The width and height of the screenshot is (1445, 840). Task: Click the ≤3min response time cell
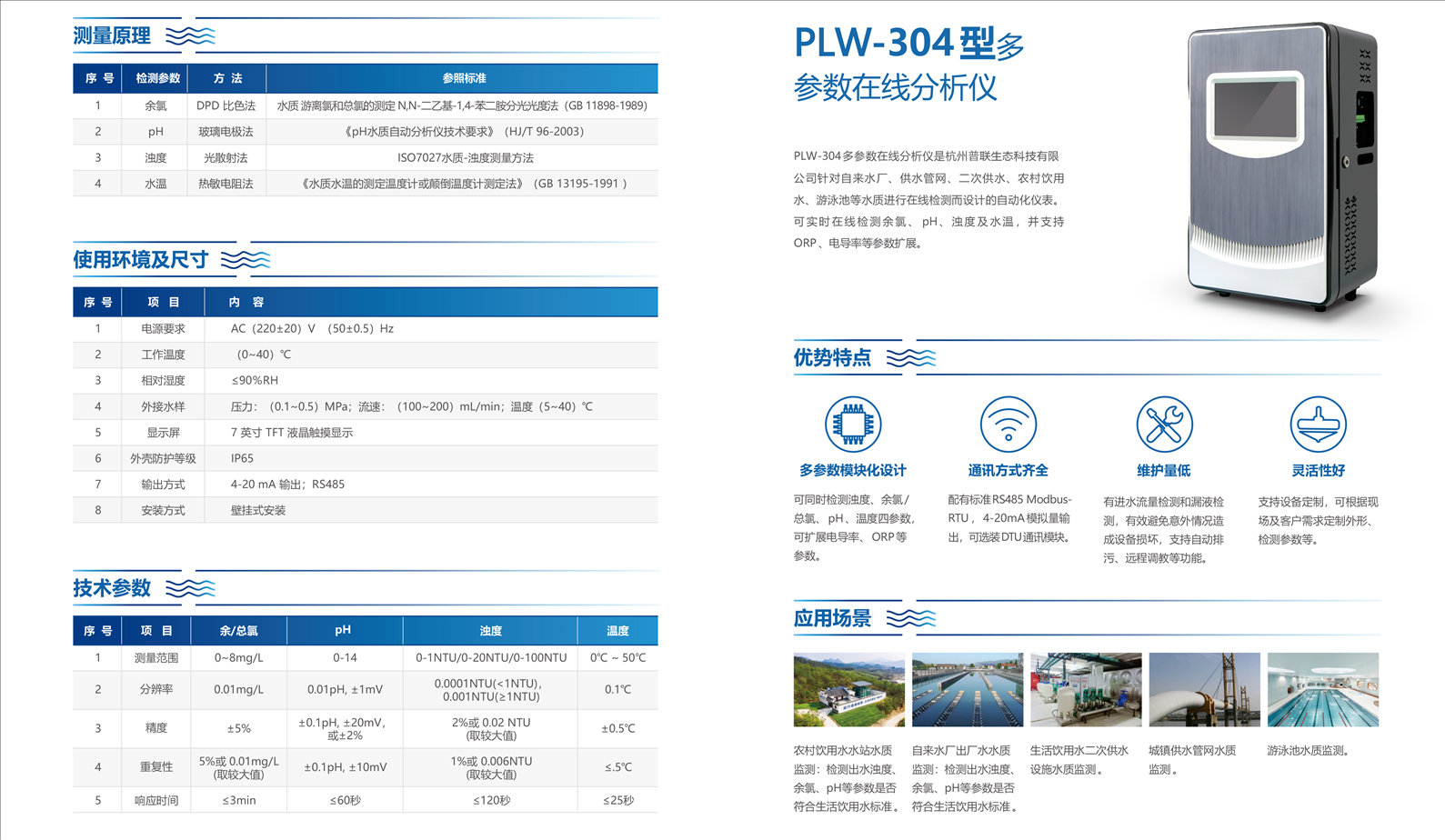(238, 800)
